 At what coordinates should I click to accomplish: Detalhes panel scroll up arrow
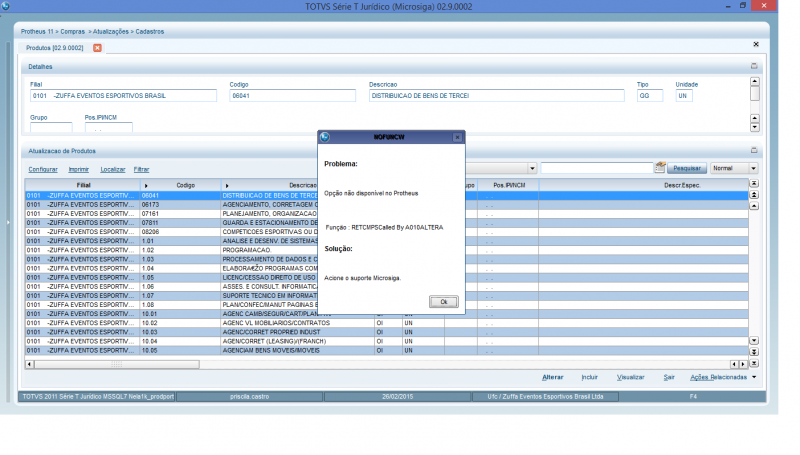tap(755, 81)
